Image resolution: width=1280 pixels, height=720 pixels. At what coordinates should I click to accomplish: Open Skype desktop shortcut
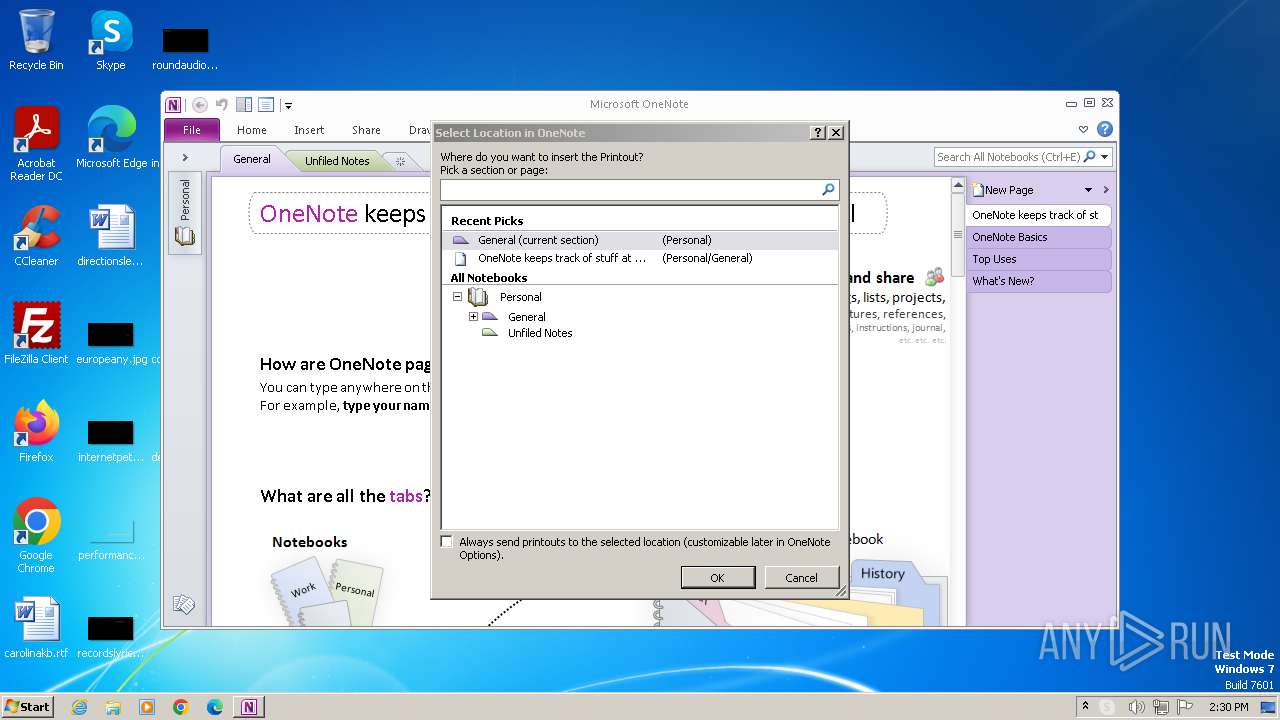tap(110, 40)
